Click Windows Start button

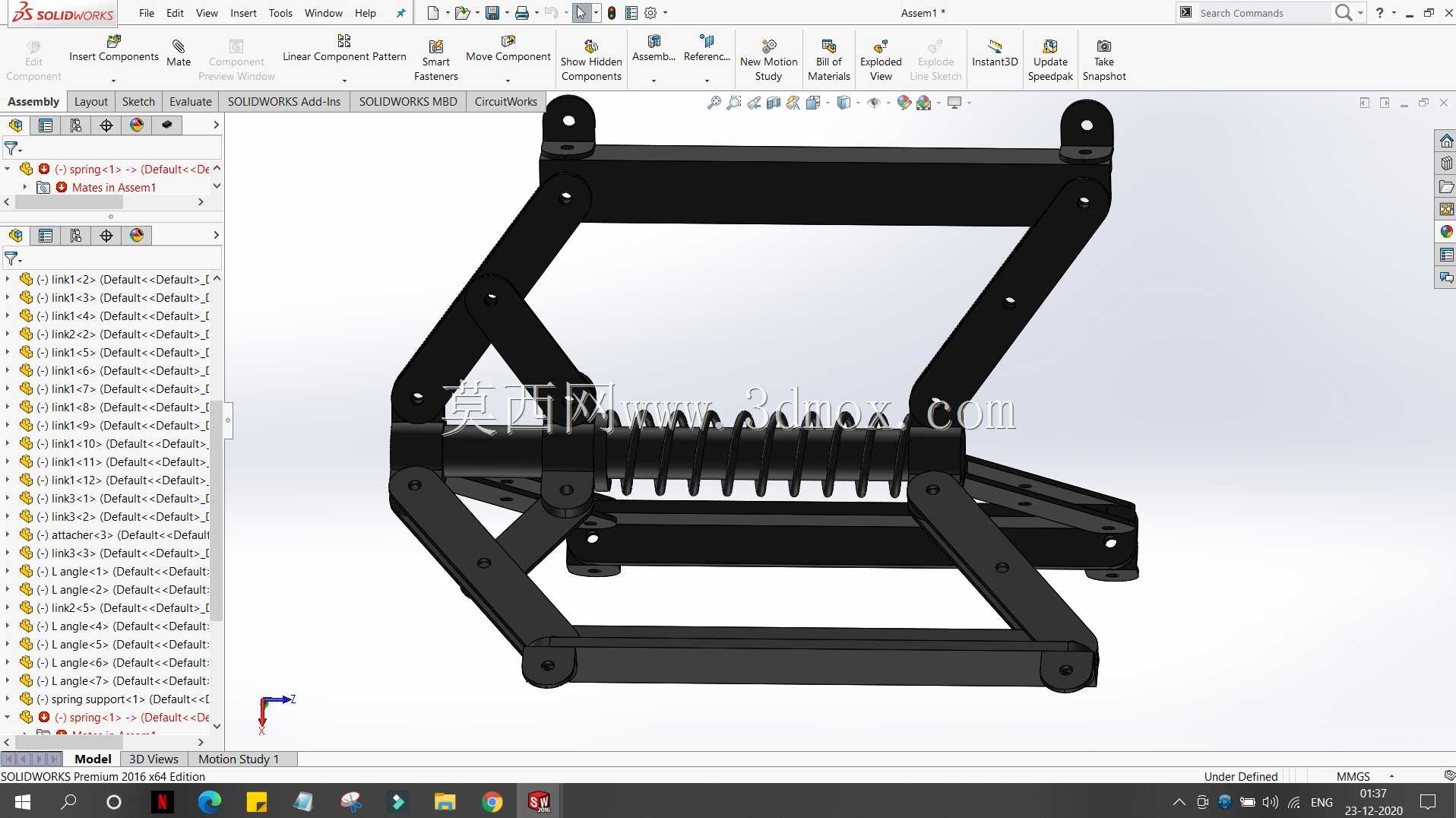point(23,801)
